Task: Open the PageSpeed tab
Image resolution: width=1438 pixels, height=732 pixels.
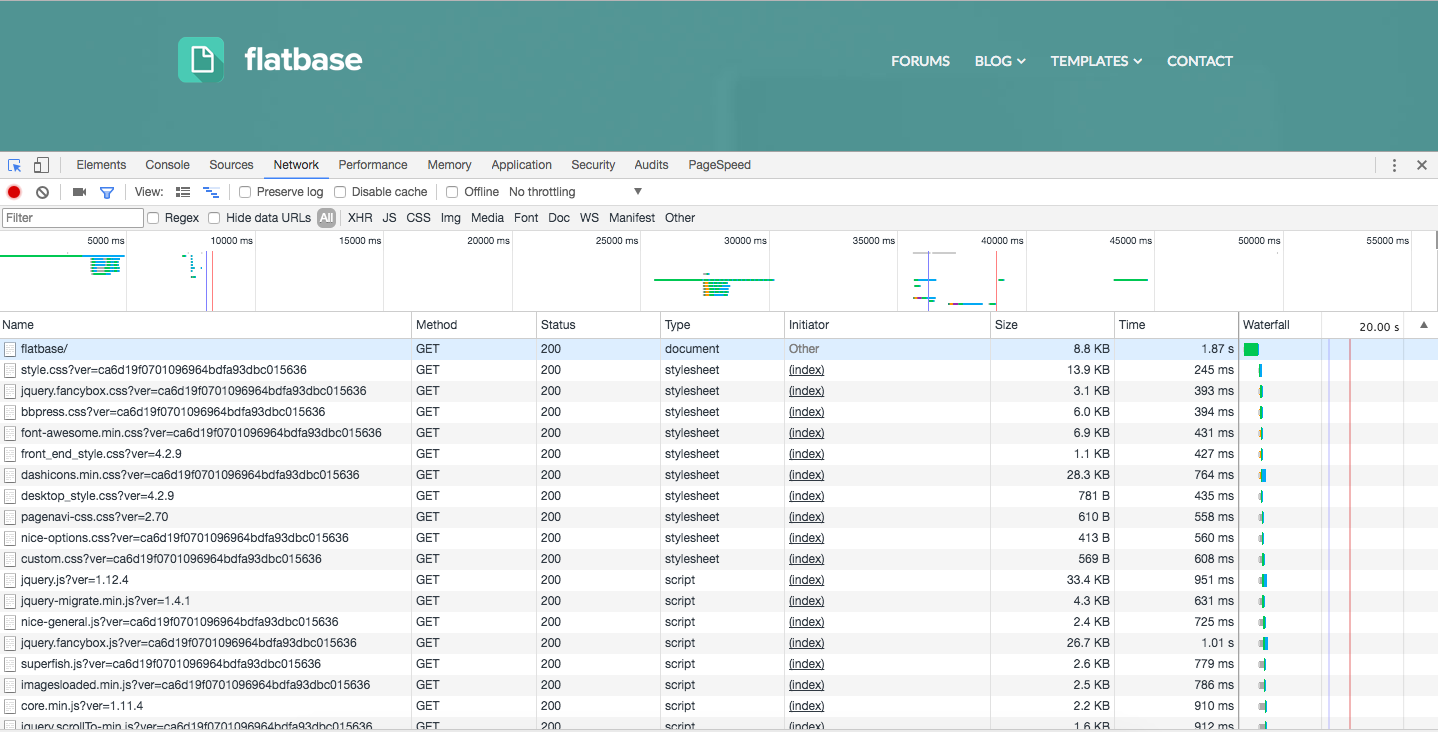Action: (719, 165)
